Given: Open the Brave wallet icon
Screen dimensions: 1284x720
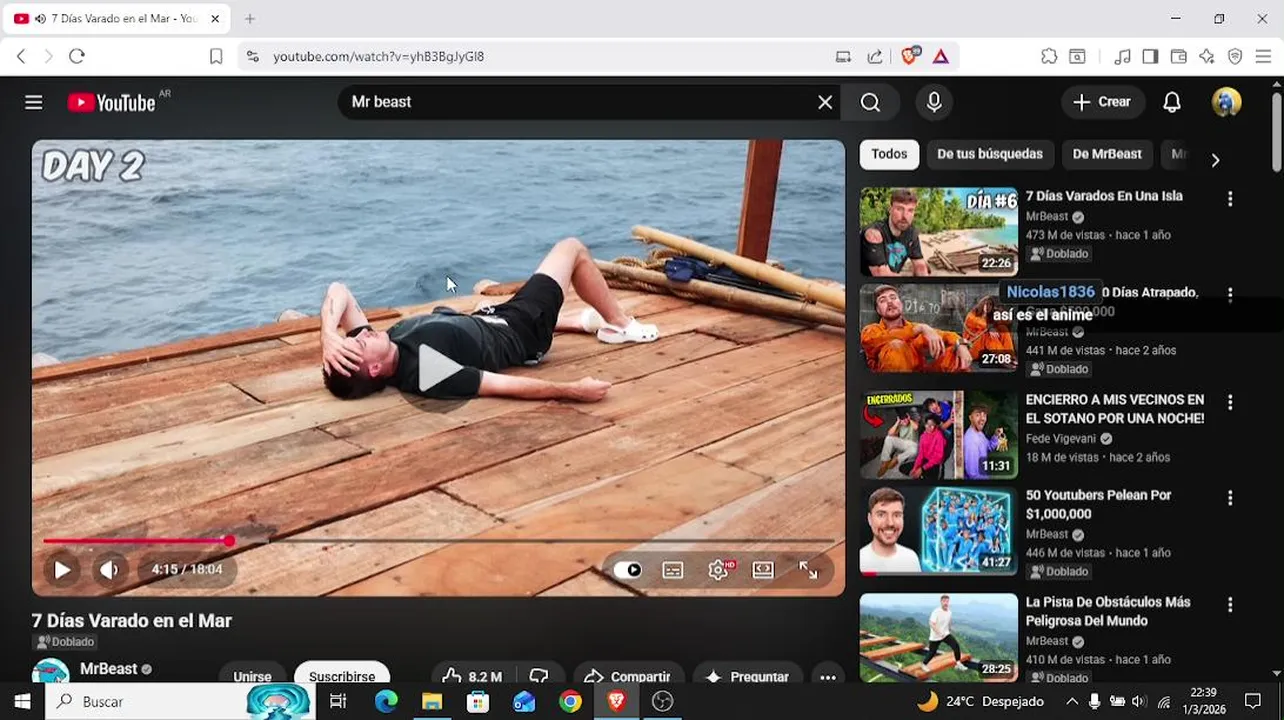Looking at the screenshot, I should coord(1179,57).
